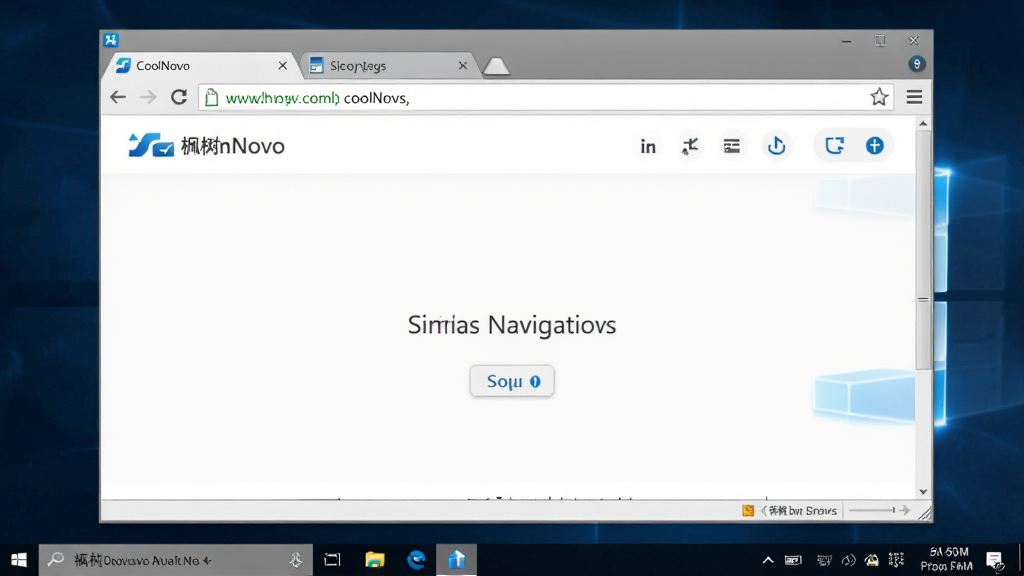Image resolution: width=1024 pixels, height=576 pixels.
Task: Open Microsoft Edge from the taskbar
Action: (416, 560)
